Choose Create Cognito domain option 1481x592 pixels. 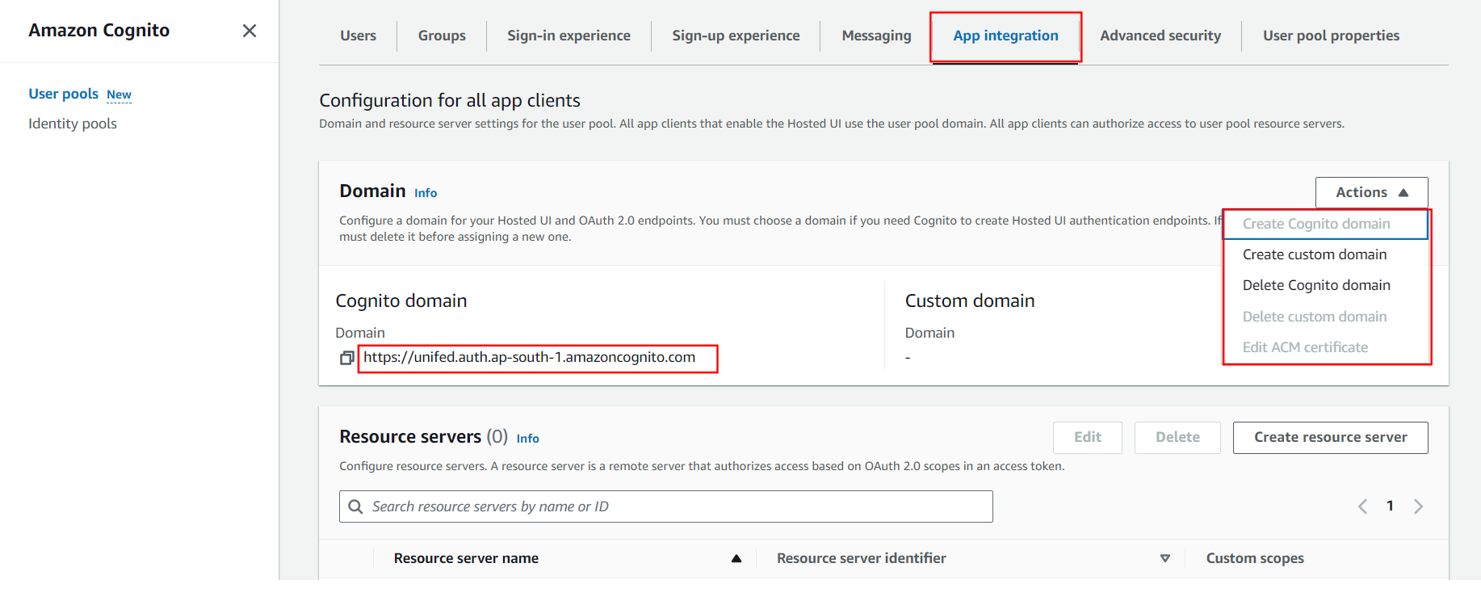point(1326,224)
